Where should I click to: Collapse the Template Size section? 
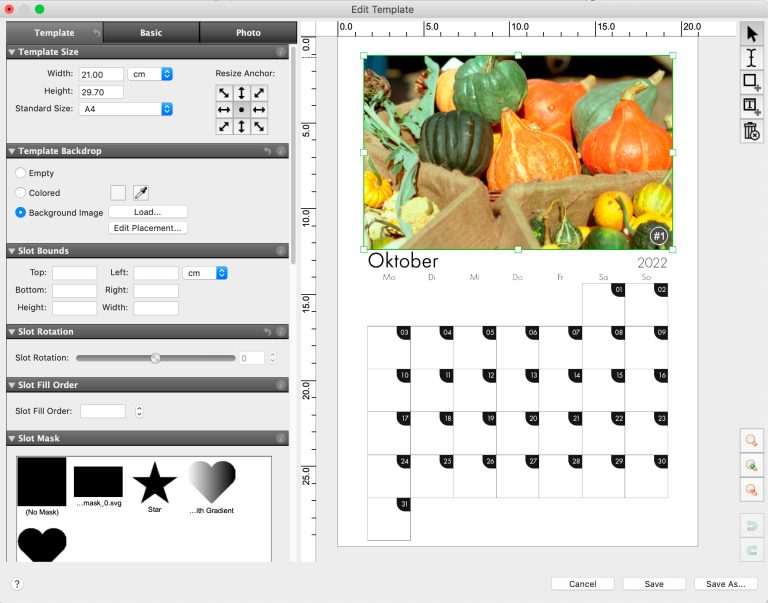pyautogui.click(x=12, y=52)
